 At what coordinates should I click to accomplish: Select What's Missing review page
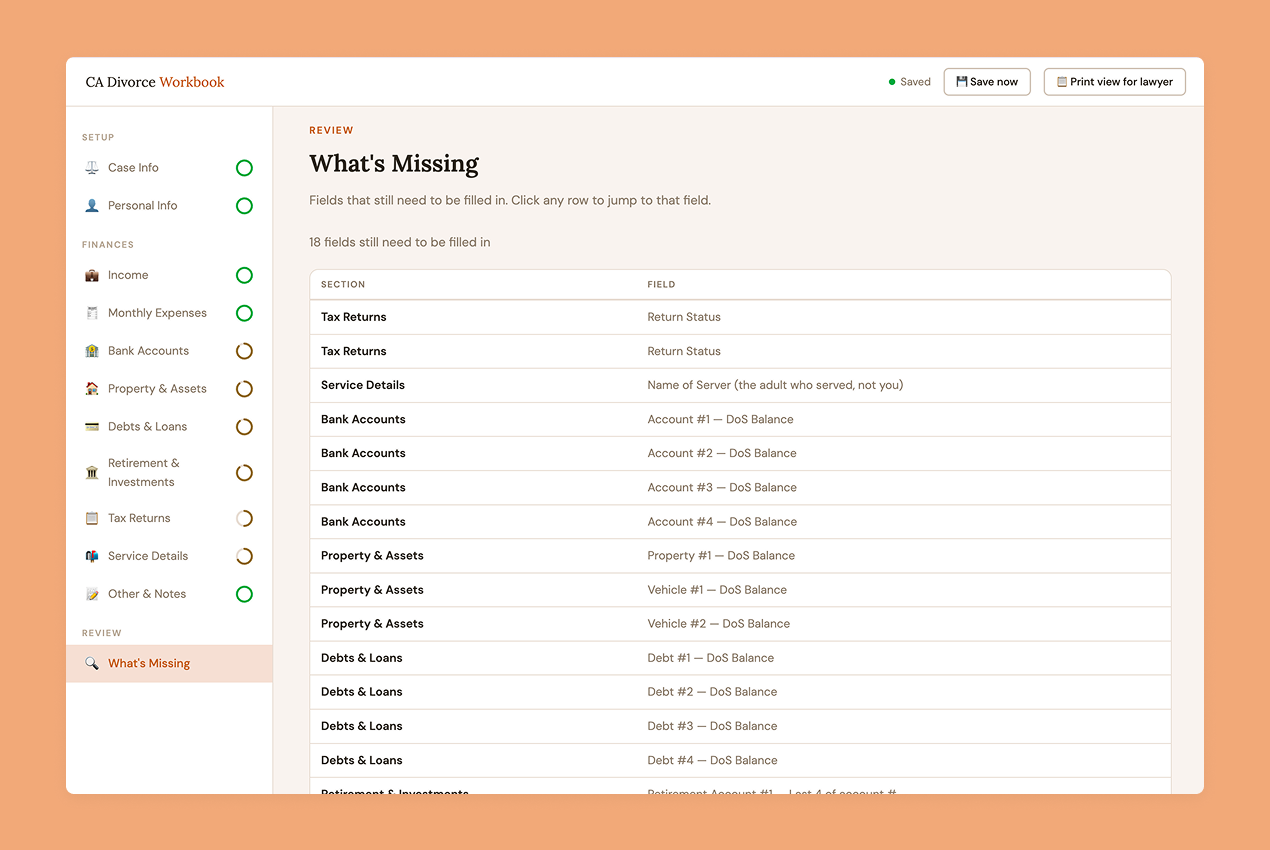pos(169,663)
